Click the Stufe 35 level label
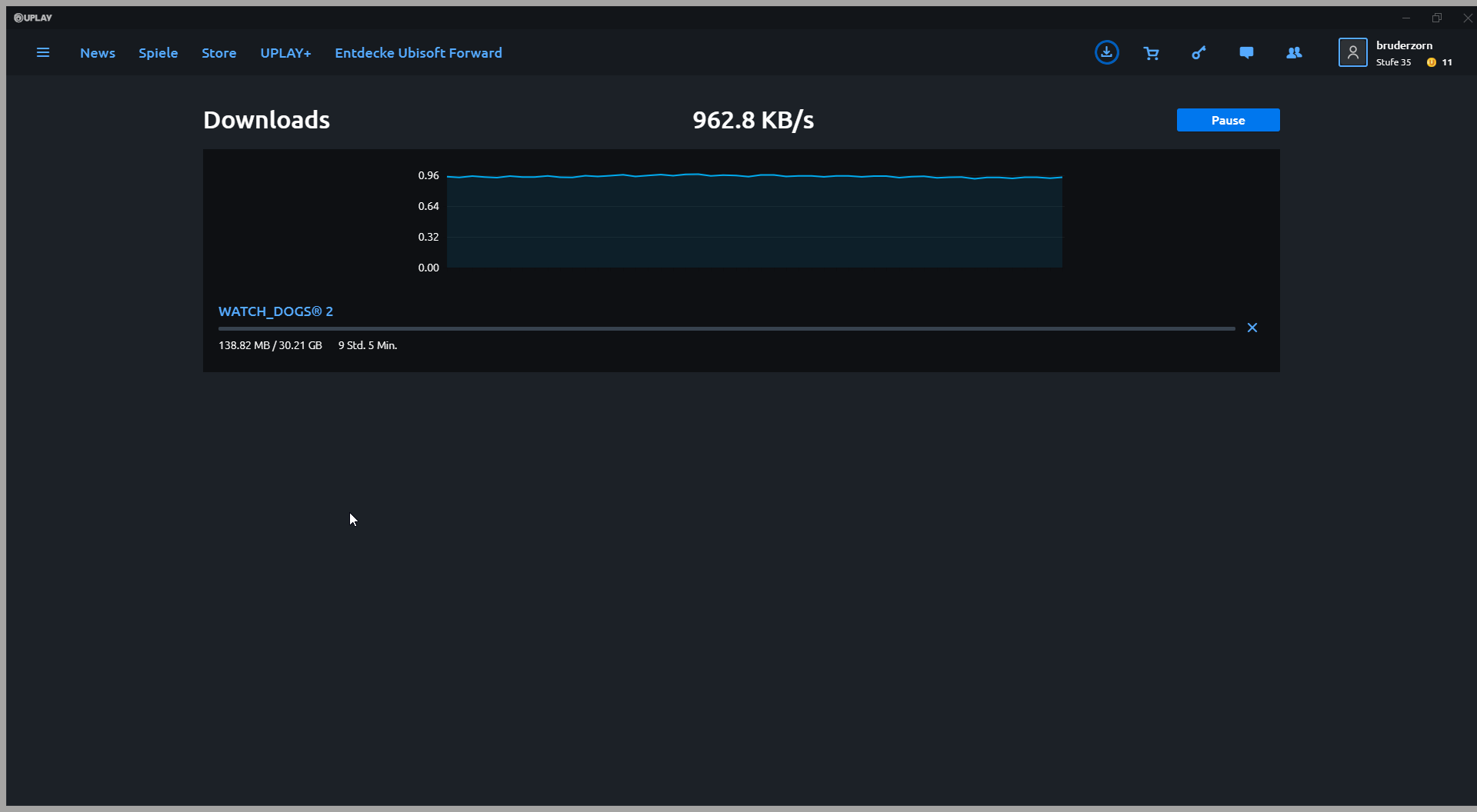Viewport: 1477px width, 812px height. (x=1393, y=62)
